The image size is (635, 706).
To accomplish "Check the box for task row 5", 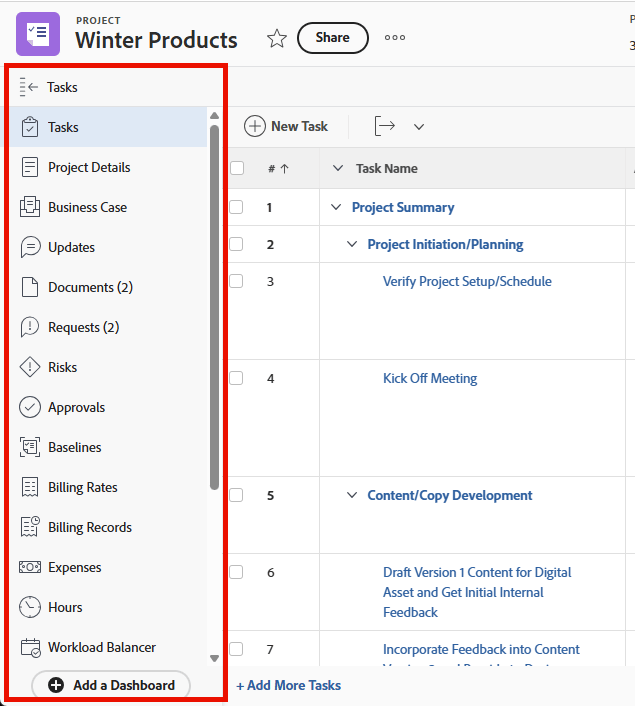I will (236, 495).
